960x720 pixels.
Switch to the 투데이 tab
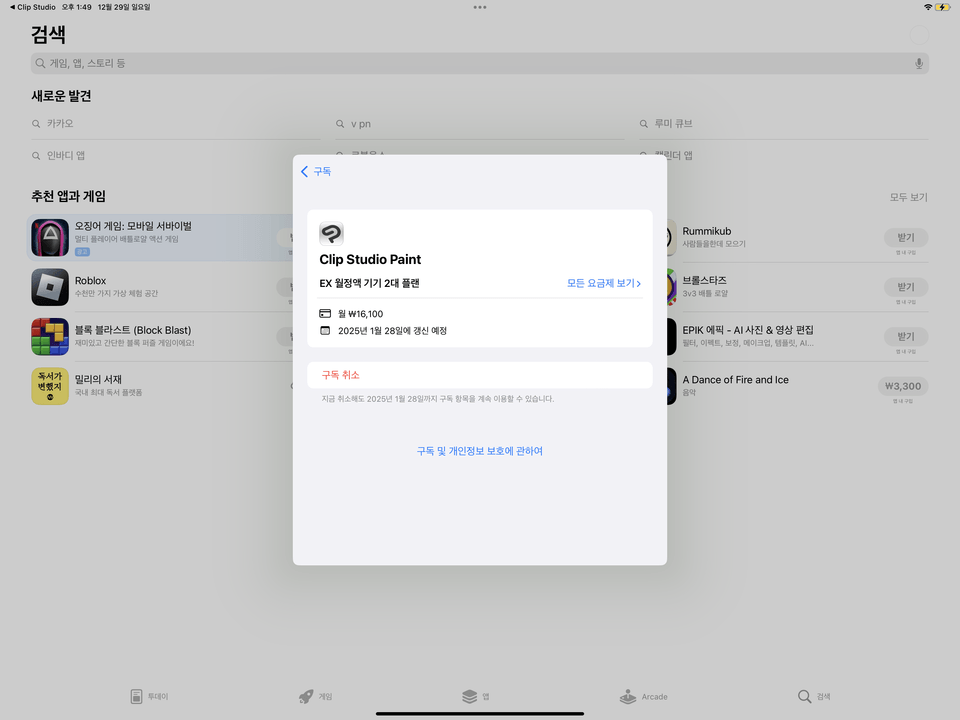coord(149,696)
